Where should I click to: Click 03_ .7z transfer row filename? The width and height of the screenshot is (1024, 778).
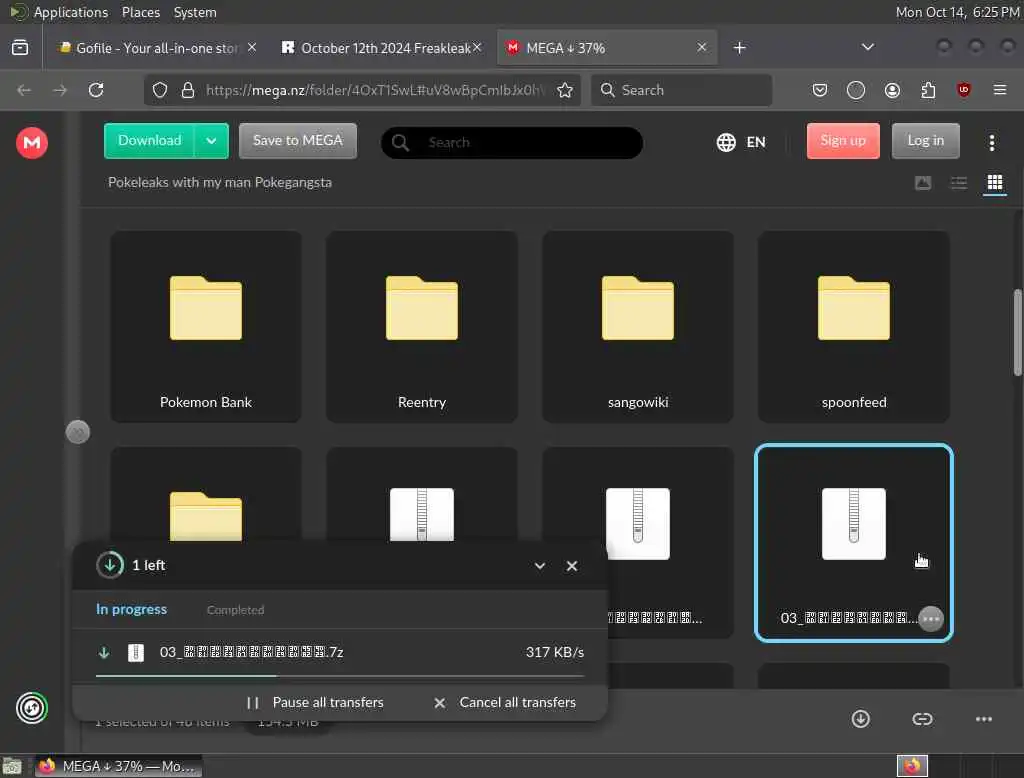251,652
